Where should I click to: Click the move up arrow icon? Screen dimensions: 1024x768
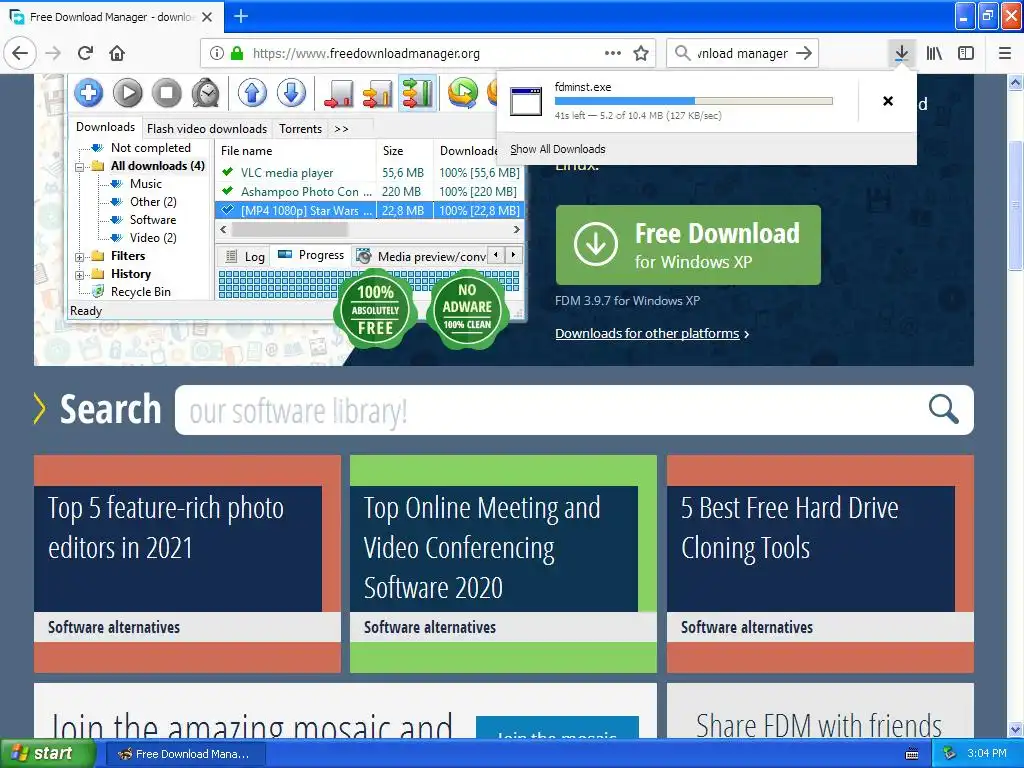pos(252,93)
